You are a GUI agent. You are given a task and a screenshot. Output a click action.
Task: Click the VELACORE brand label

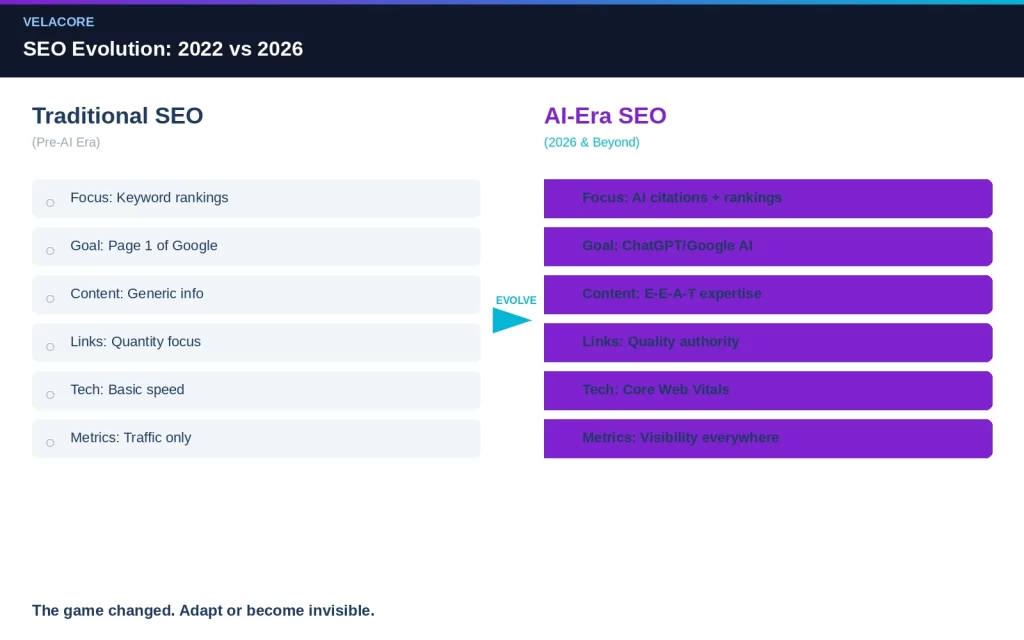pyautogui.click(x=59, y=22)
